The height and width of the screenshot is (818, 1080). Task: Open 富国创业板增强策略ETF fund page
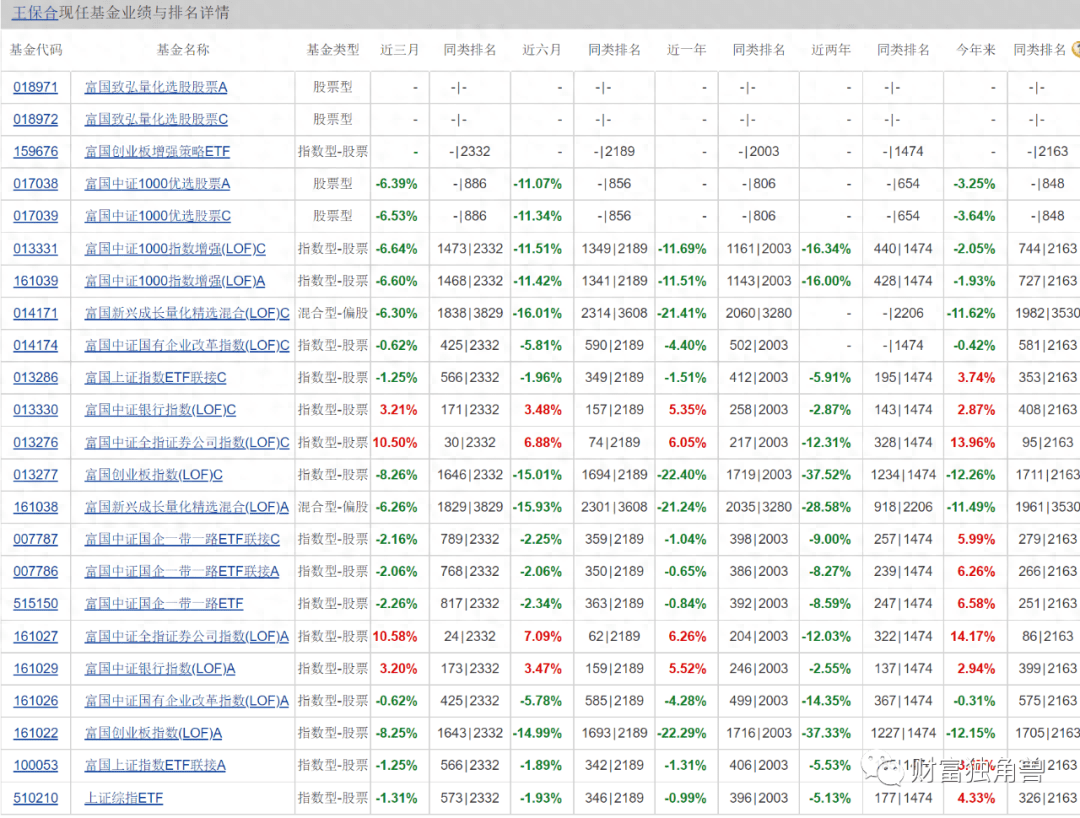155,152
